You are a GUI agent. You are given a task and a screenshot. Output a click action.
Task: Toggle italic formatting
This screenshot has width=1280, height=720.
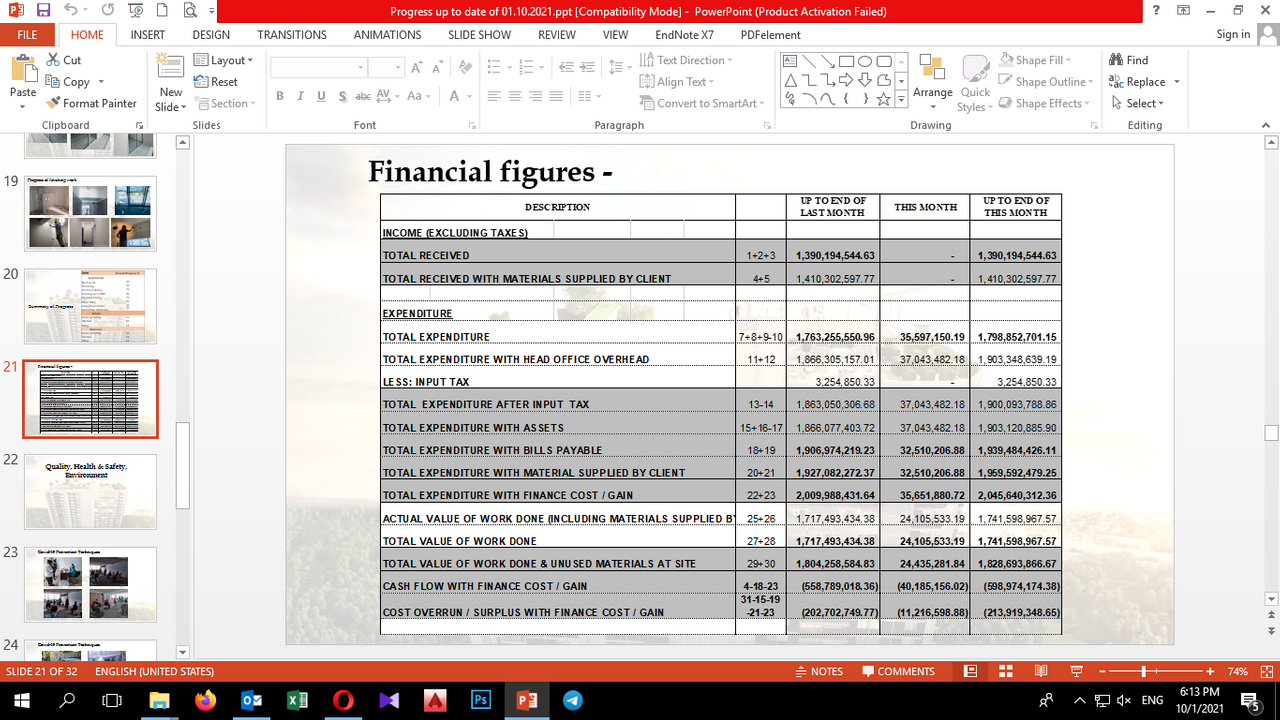click(301, 96)
